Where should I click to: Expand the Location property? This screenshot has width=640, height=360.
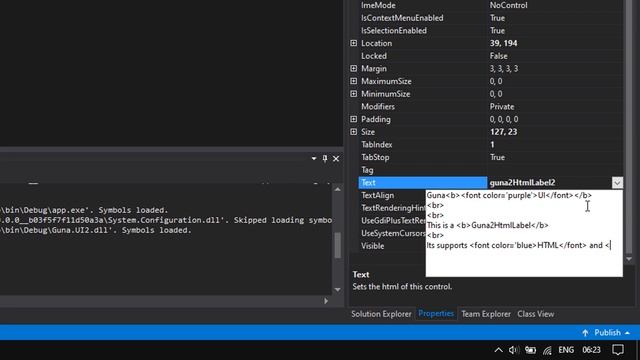[x=353, y=43]
